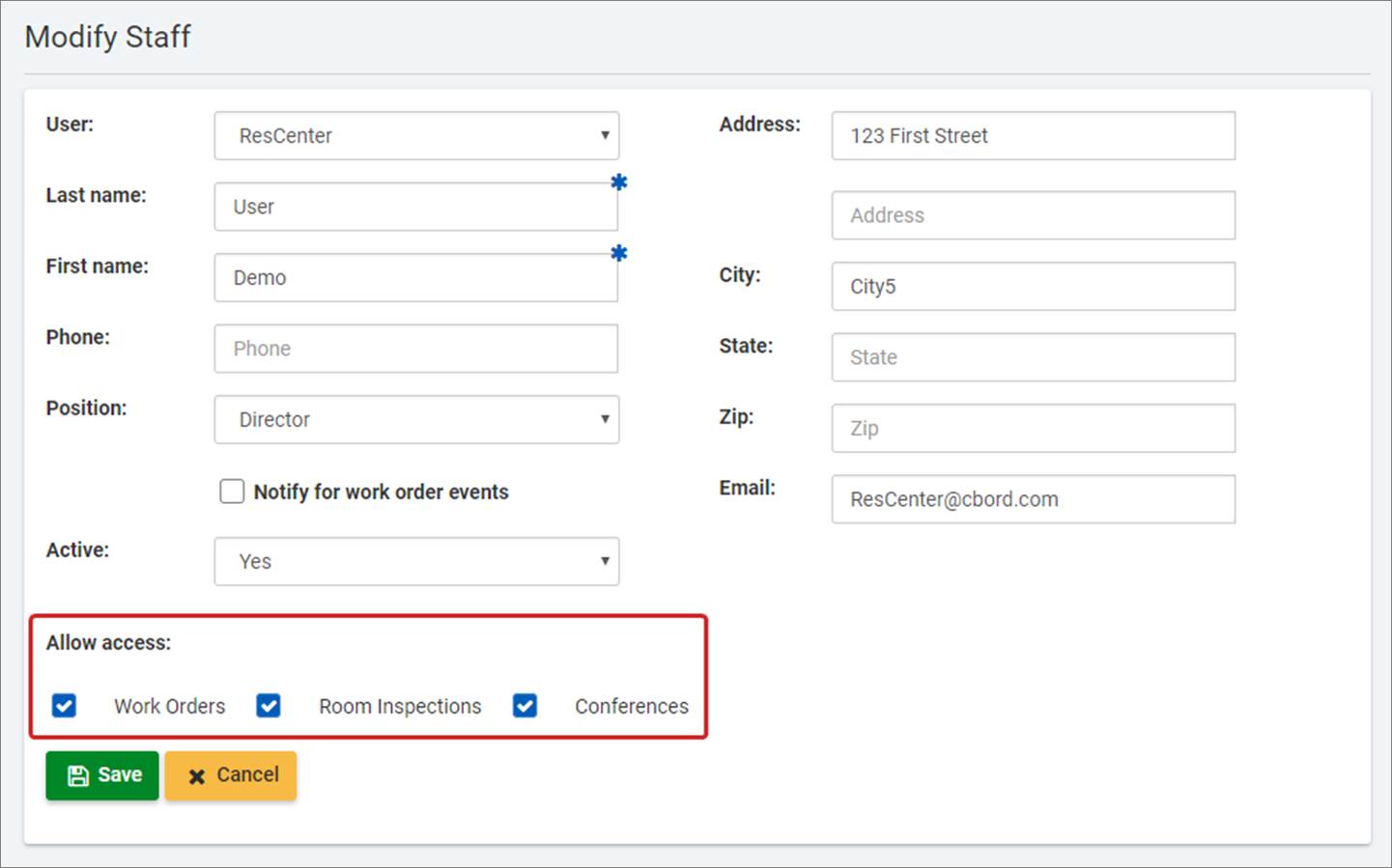The width and height of the screenshot is (1392, 868).
Task: Focus the First name field containing Demo
Action: point(415,278)
